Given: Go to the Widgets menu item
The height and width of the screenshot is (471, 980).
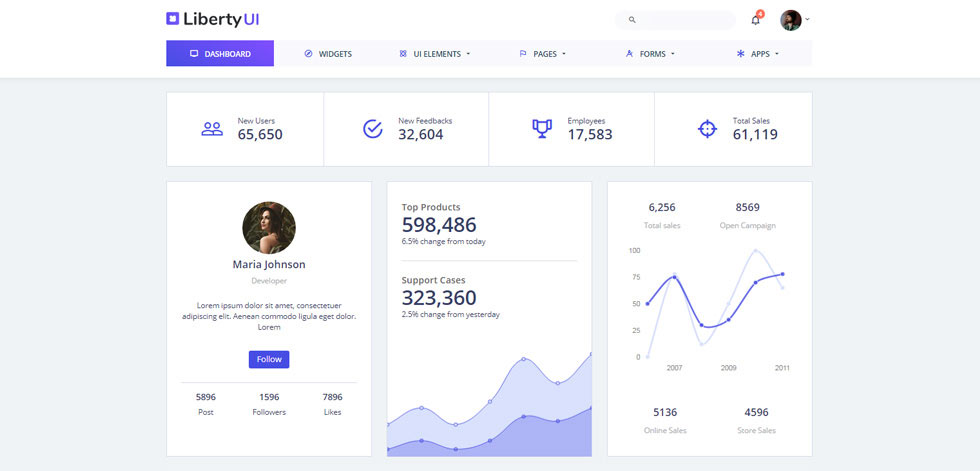Looking at the screenshot, I should tap(328, 54).
